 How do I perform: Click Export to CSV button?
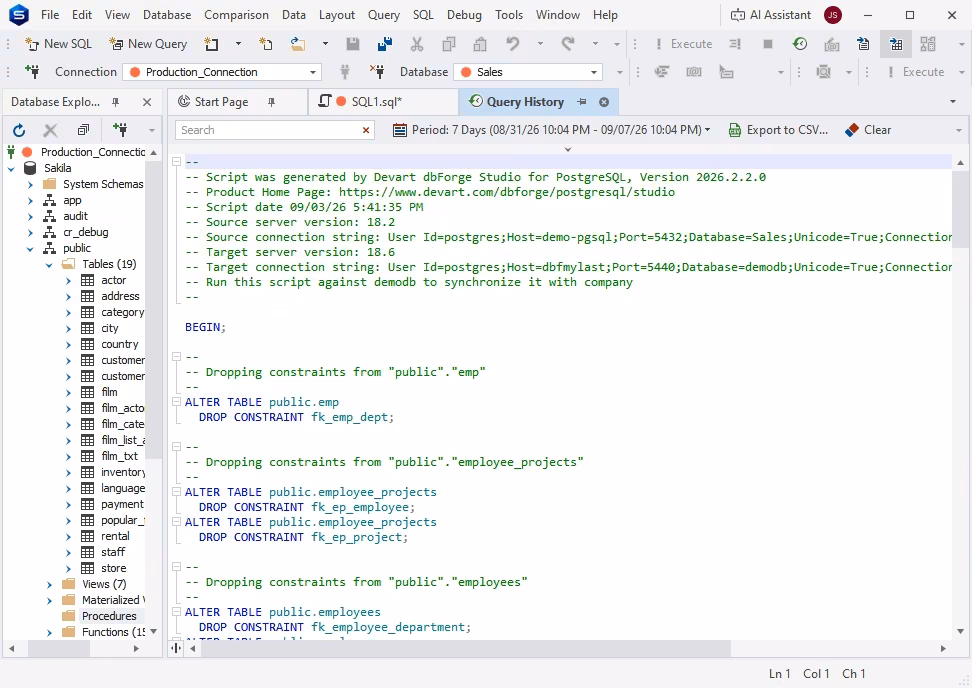coord(778,130)
